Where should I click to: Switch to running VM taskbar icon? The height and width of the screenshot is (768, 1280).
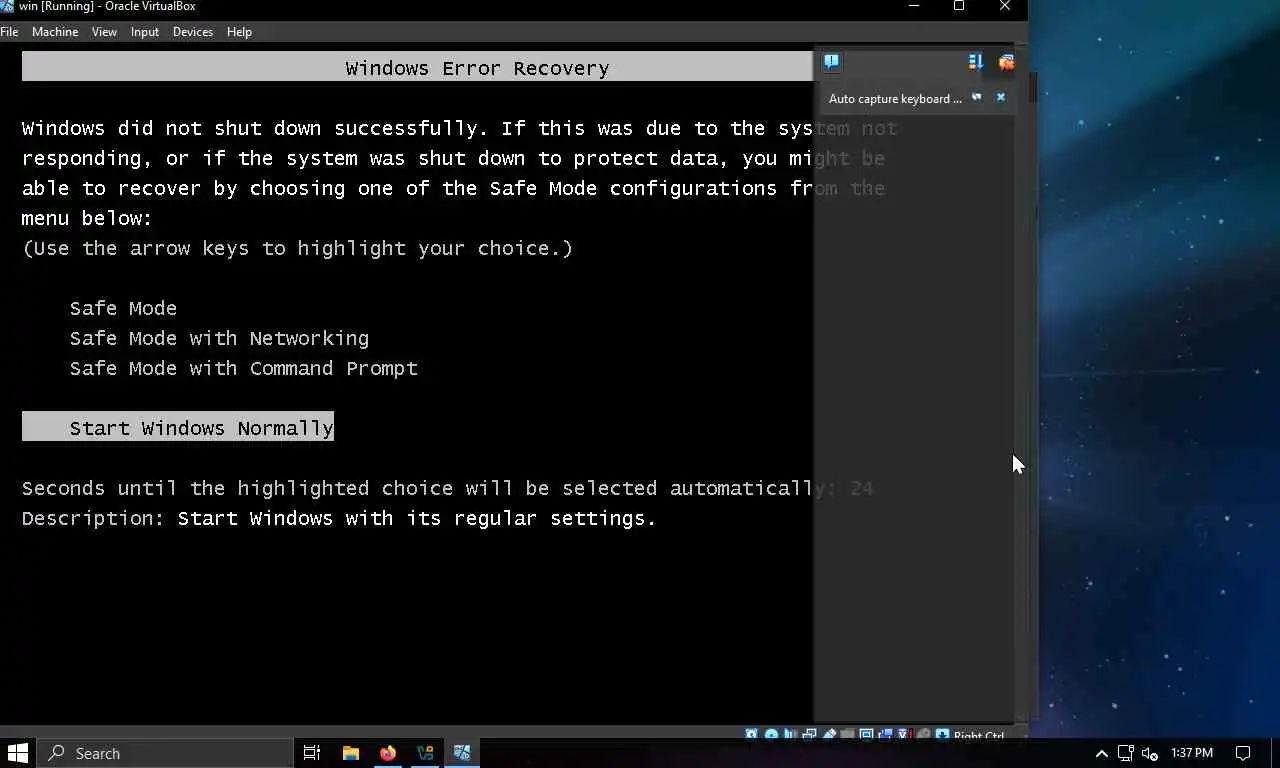point(462,753)
